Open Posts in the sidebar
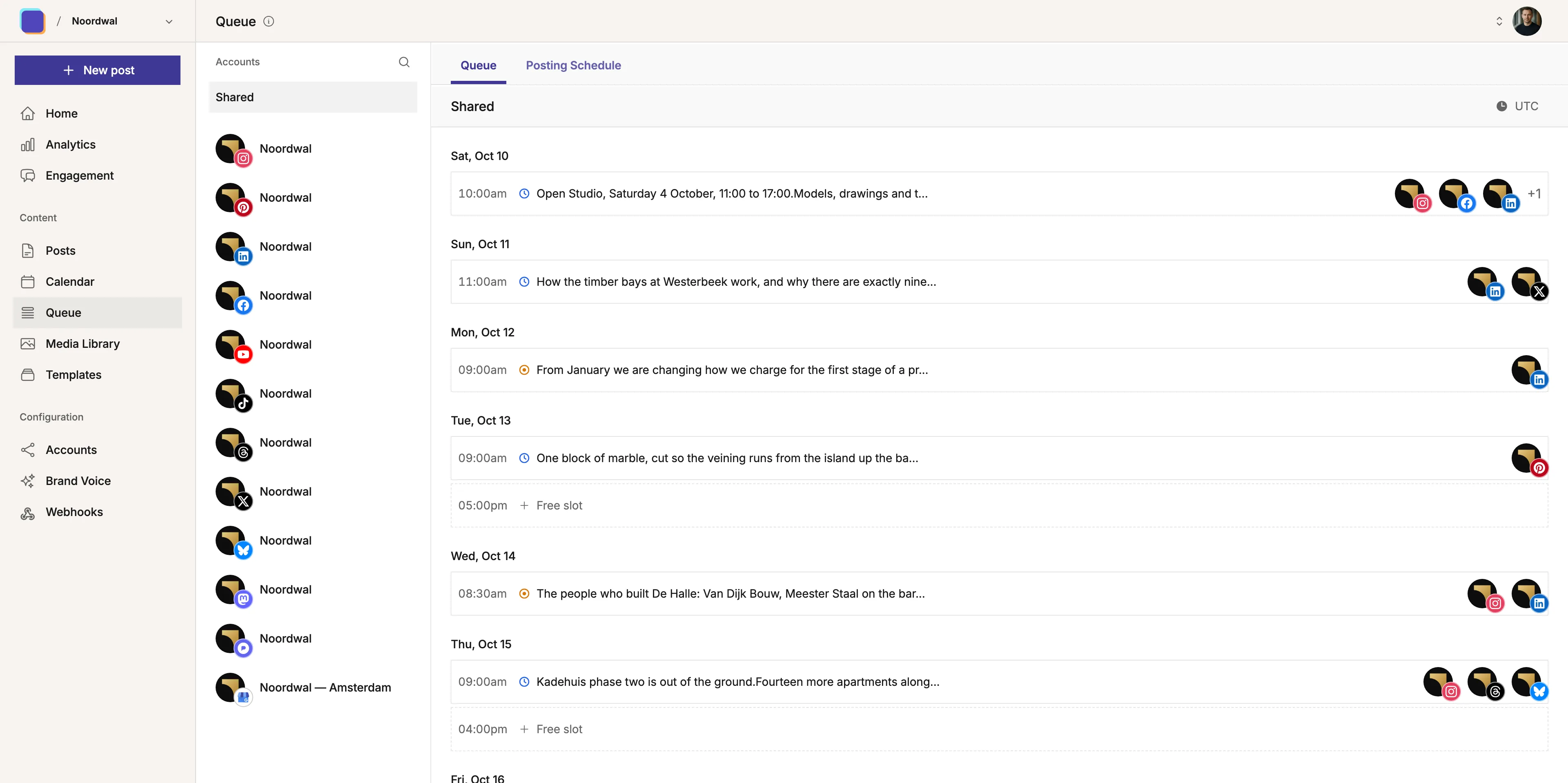This screenshot has width=1568, height=783. tap(98, 251)
